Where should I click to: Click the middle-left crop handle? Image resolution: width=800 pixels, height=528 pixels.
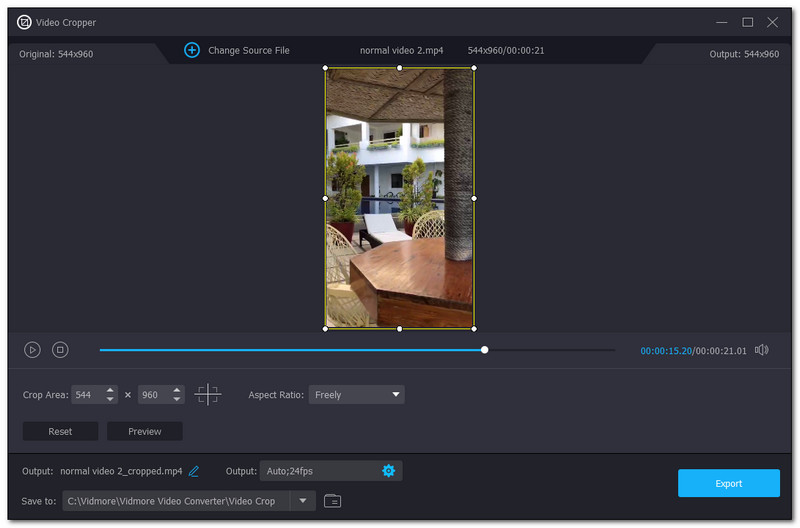tap(326, 198)
